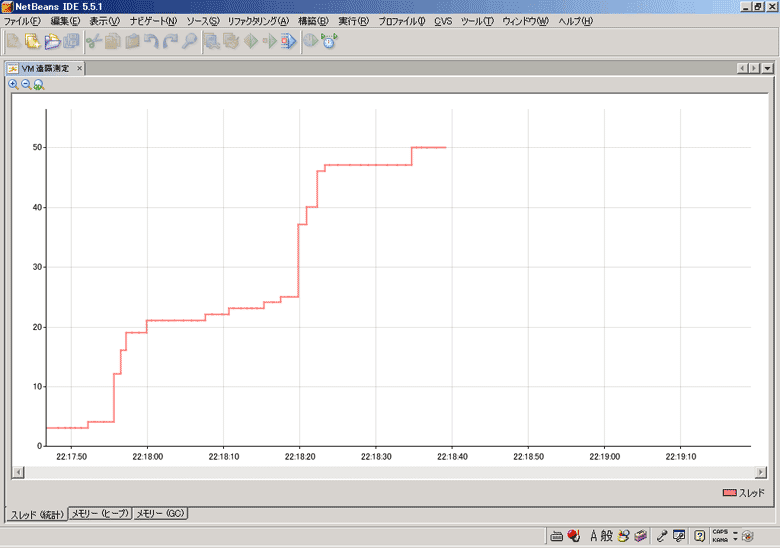The height and width of the screenshot is (548, 780).
Task: Switch to the メモリー (ヒープ) tab
Action: [100, 514]
